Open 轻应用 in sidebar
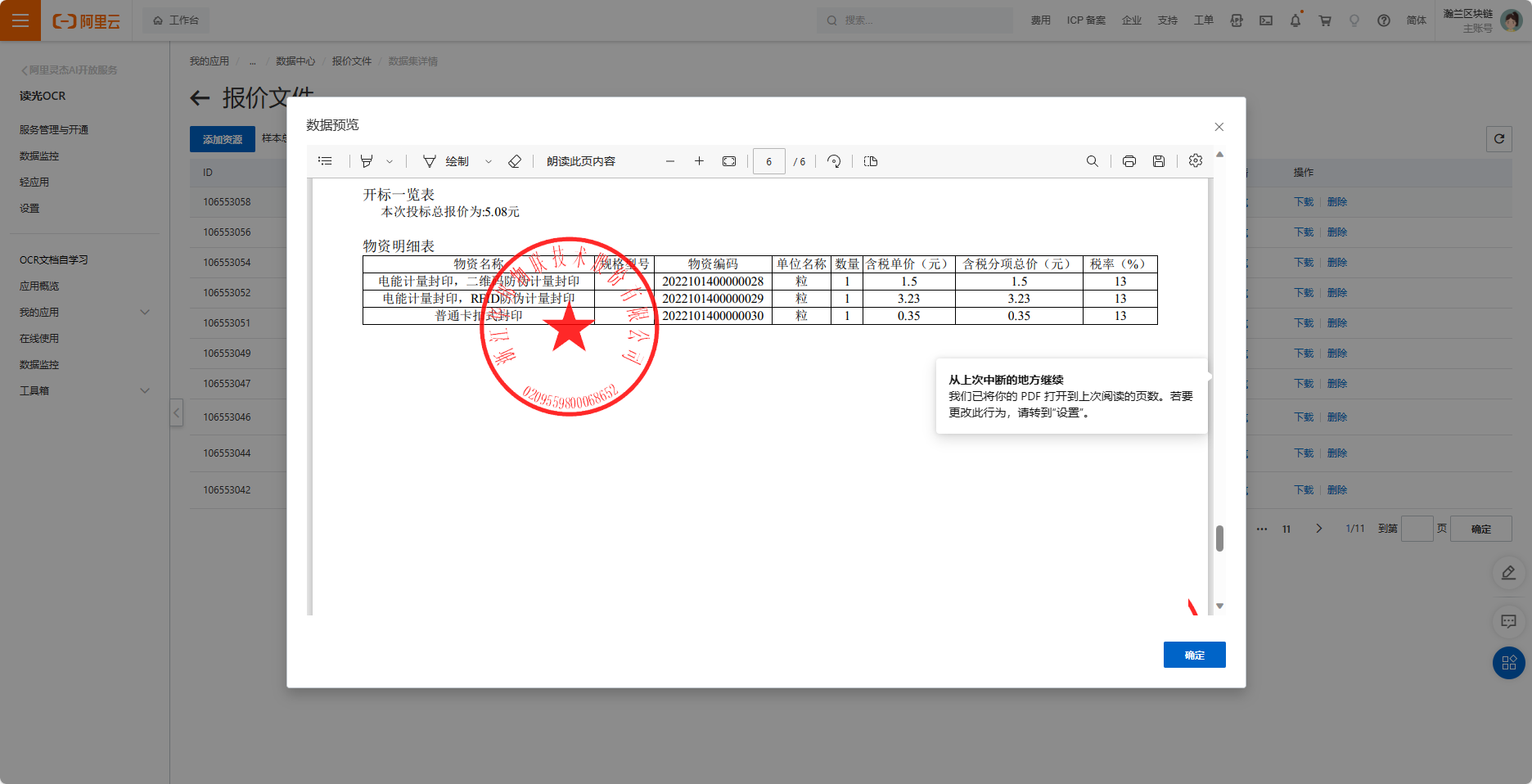Viewport: 1532px width, 784px height. coord(34,182)
